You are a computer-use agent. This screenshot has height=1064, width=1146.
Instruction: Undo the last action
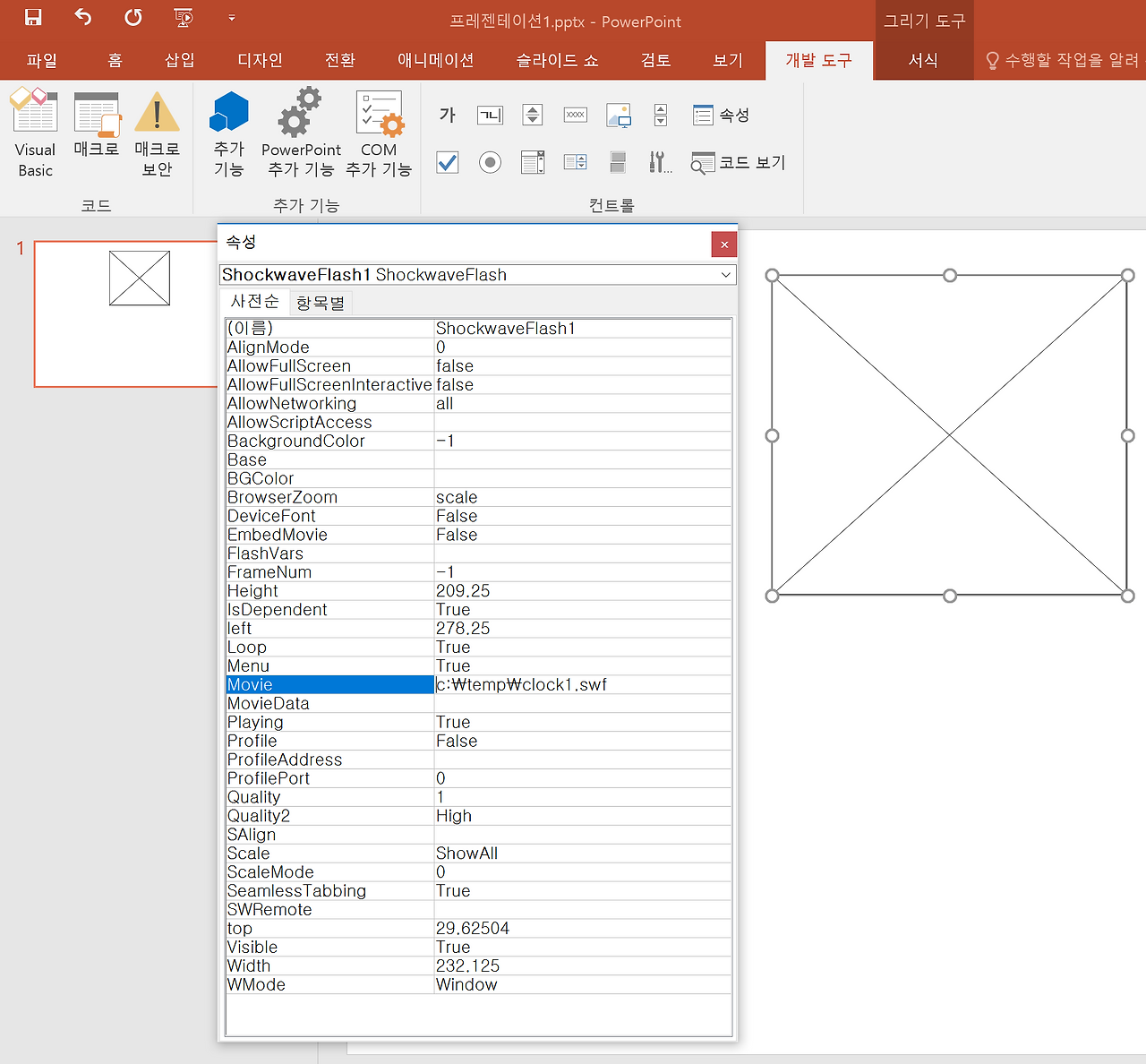coord(83,17)
